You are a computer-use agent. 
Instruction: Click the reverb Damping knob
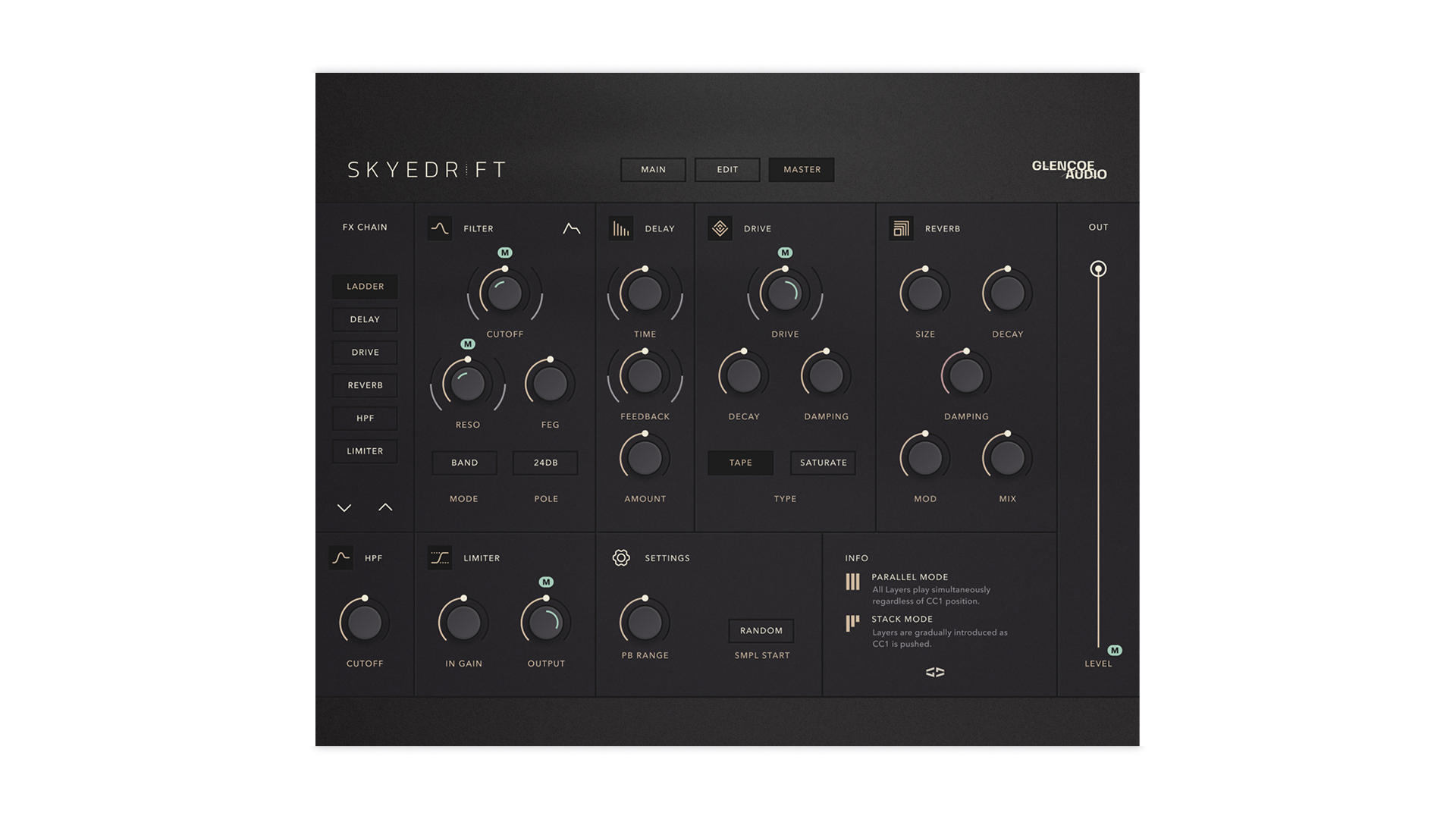pyautogui.click(x=966, y=376)
